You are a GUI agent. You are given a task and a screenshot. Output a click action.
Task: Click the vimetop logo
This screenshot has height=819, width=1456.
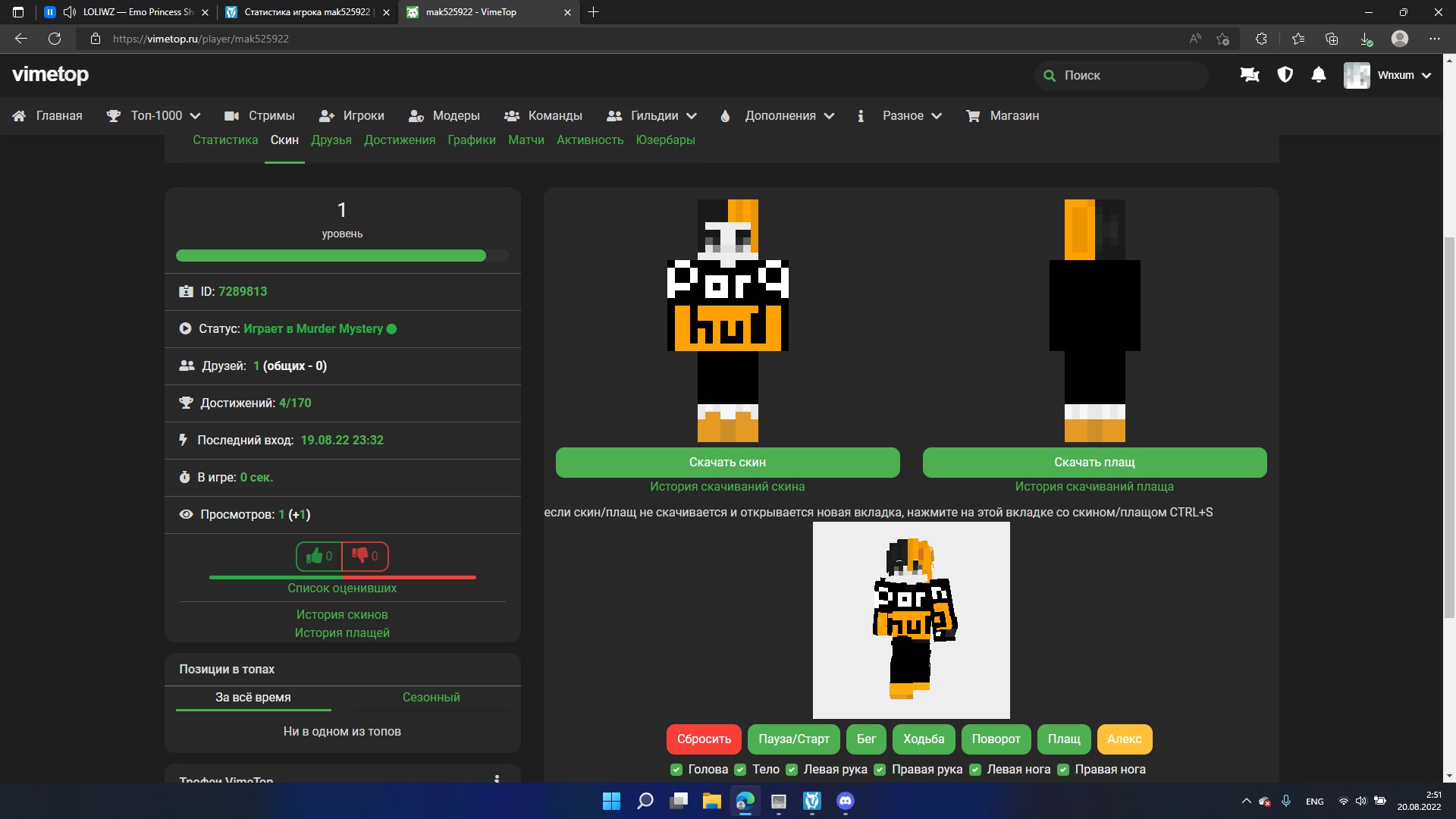click(x=51, y=74)
